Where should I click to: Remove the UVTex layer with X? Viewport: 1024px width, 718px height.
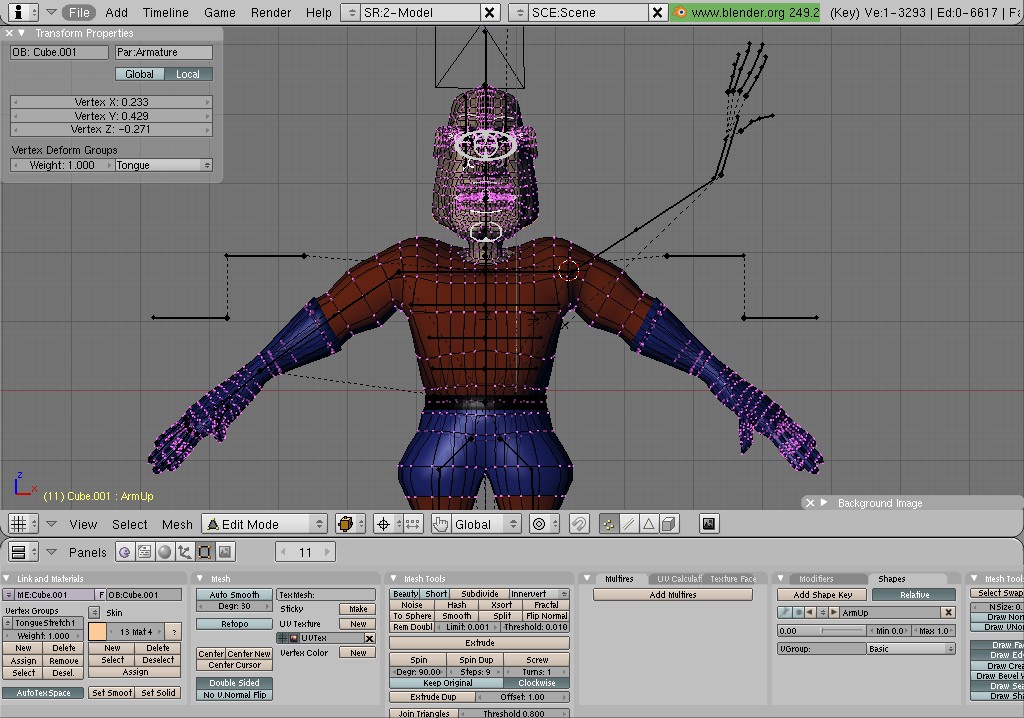tap(370, 638)
